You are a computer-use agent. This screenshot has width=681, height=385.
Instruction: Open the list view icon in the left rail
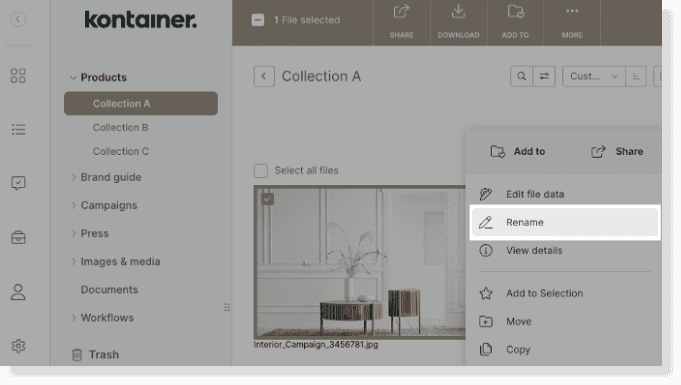[x=18, y=129]
